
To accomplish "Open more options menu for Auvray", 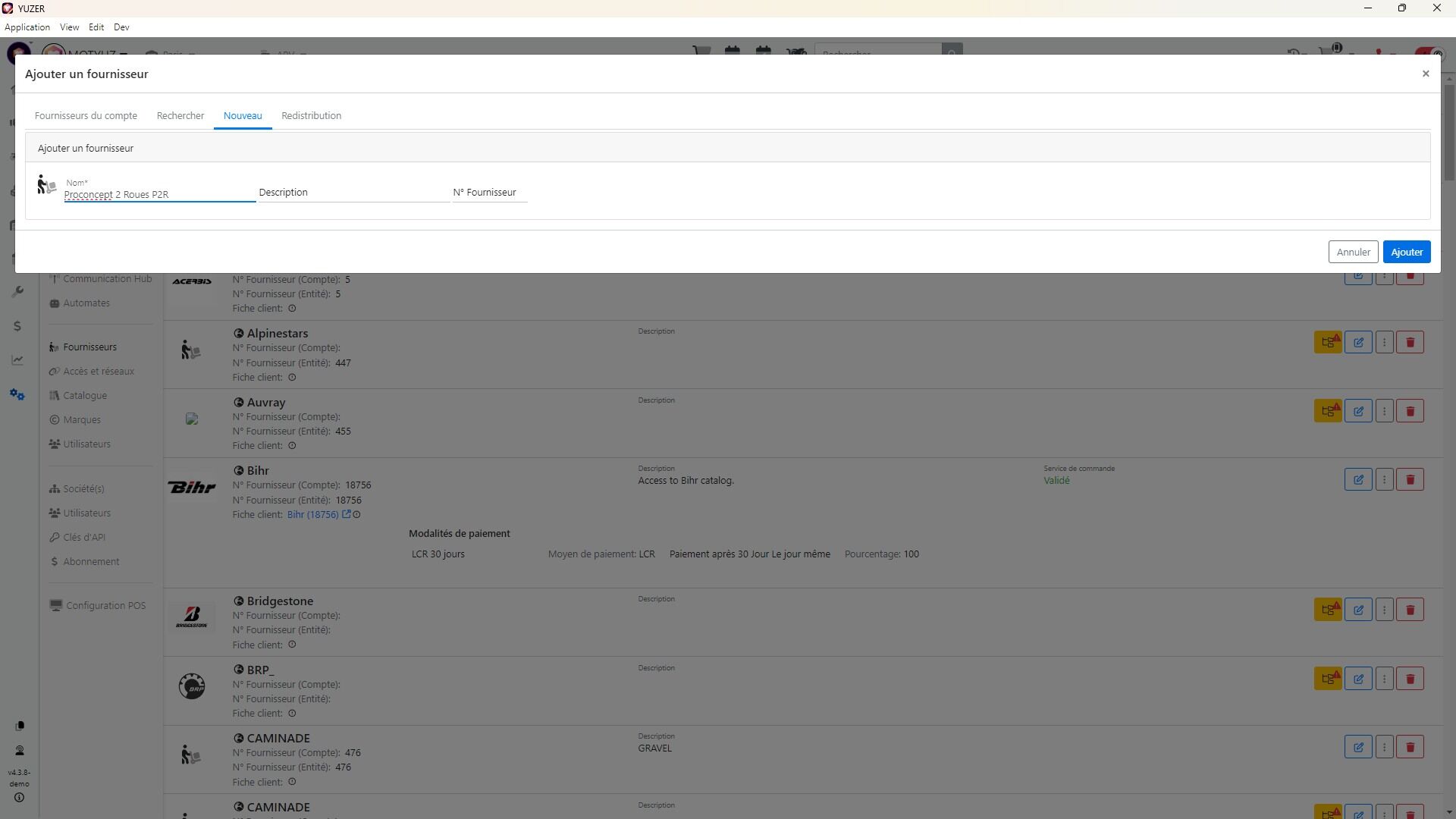I will [1384, 411].
